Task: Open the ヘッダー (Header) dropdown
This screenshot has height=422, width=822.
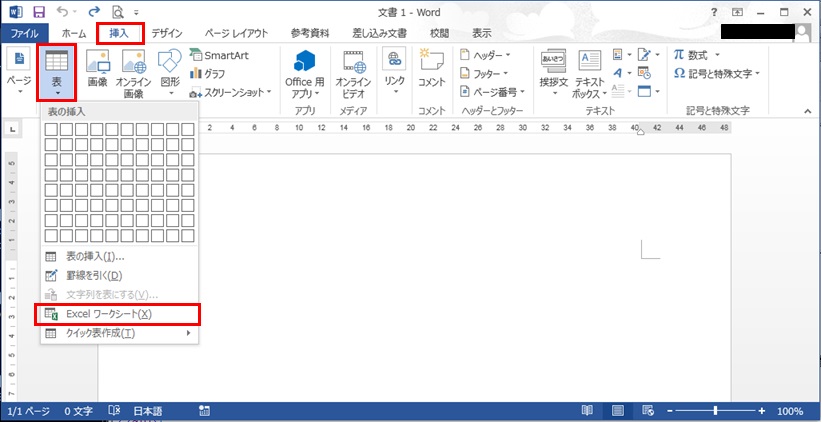Action: click(x=485, y=55)
